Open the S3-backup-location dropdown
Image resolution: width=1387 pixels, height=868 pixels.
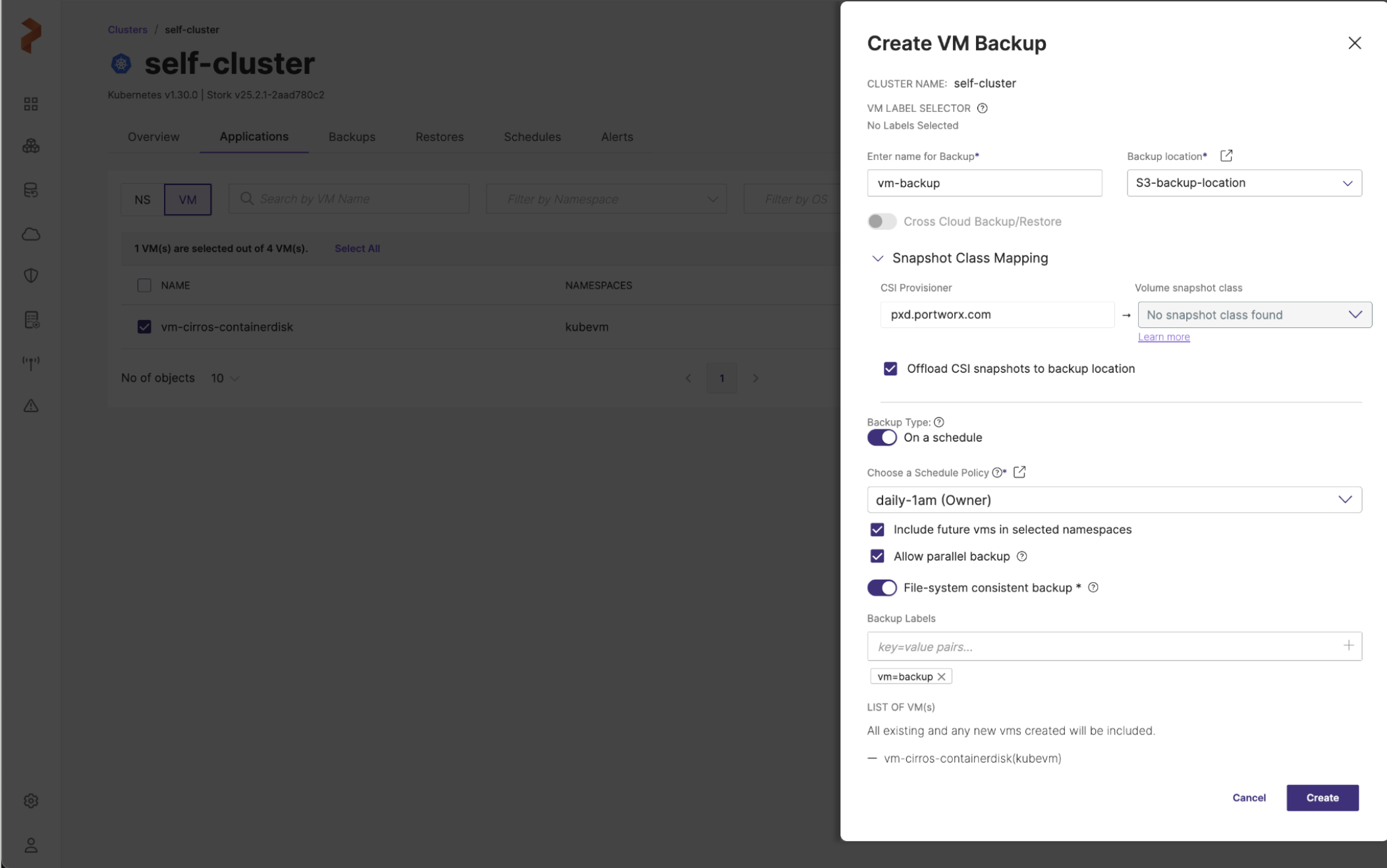click(1243, 183)
